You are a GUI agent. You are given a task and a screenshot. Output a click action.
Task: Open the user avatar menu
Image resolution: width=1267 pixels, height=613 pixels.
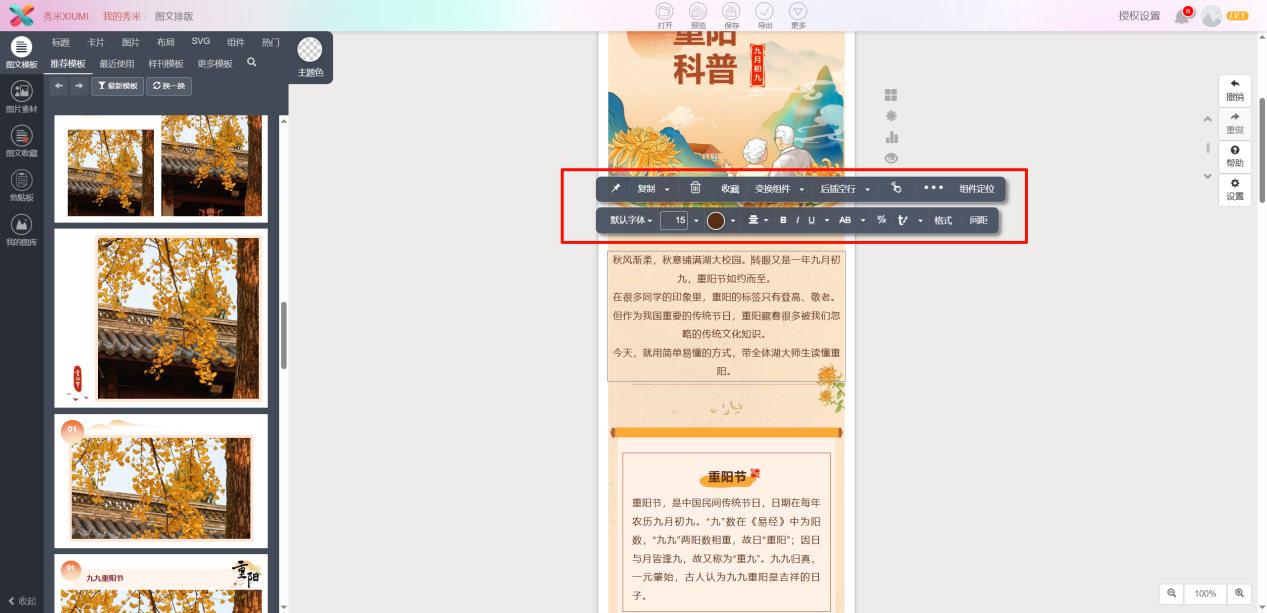(x=1212, y=16)
